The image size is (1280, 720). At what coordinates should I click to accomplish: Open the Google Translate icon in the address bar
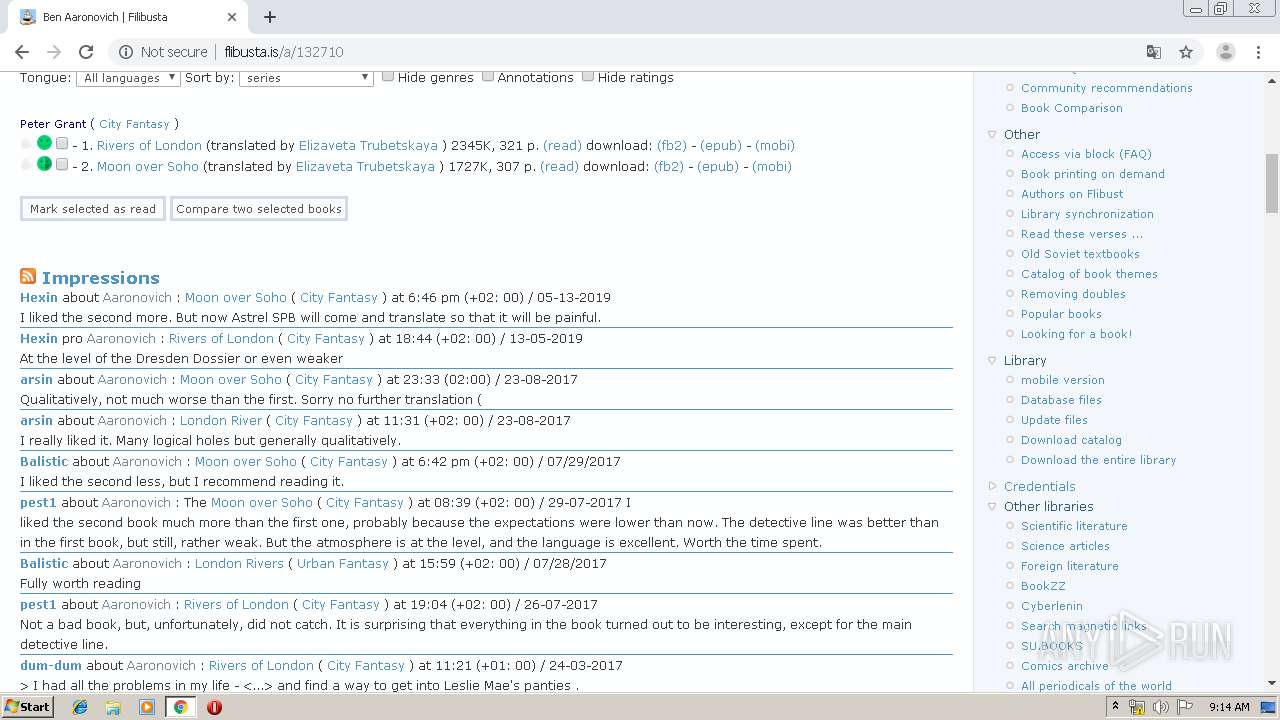pos(1154,52)
